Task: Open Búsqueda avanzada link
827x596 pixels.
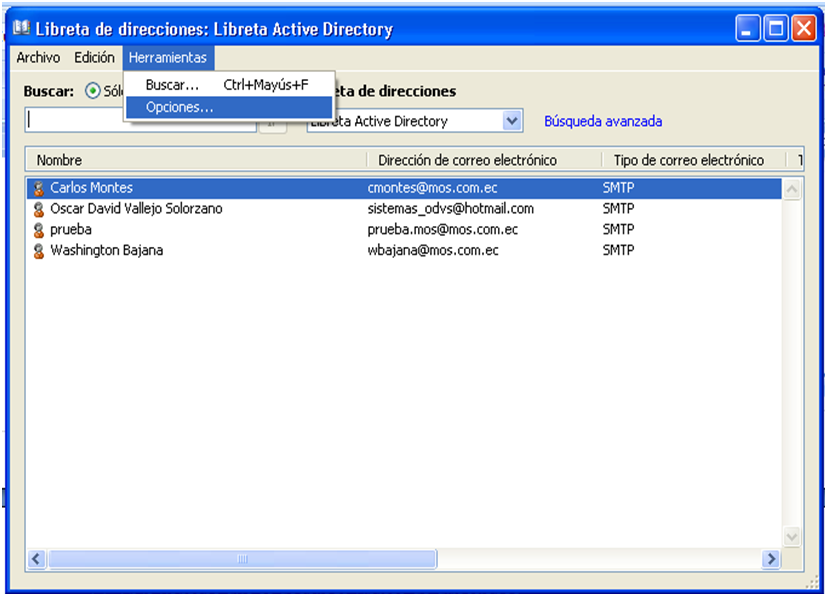Action: click(x=603, y=121)
